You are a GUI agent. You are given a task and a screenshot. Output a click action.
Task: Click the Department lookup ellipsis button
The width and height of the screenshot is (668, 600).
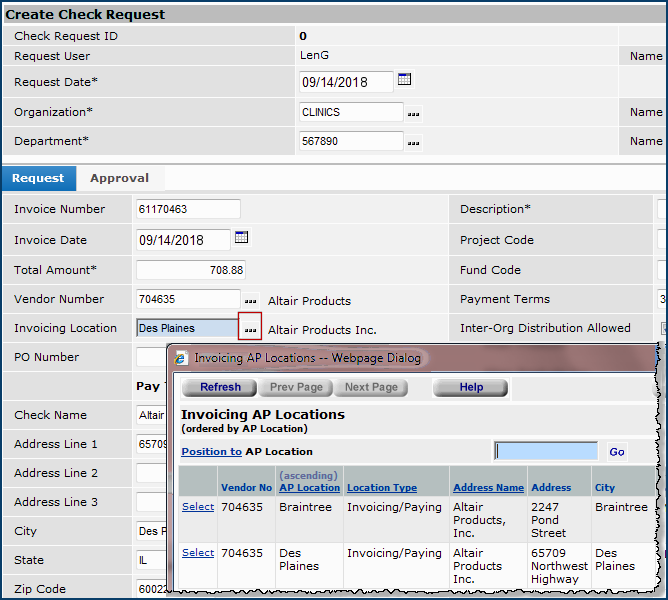pyautogui.click(x=413, y=143)
